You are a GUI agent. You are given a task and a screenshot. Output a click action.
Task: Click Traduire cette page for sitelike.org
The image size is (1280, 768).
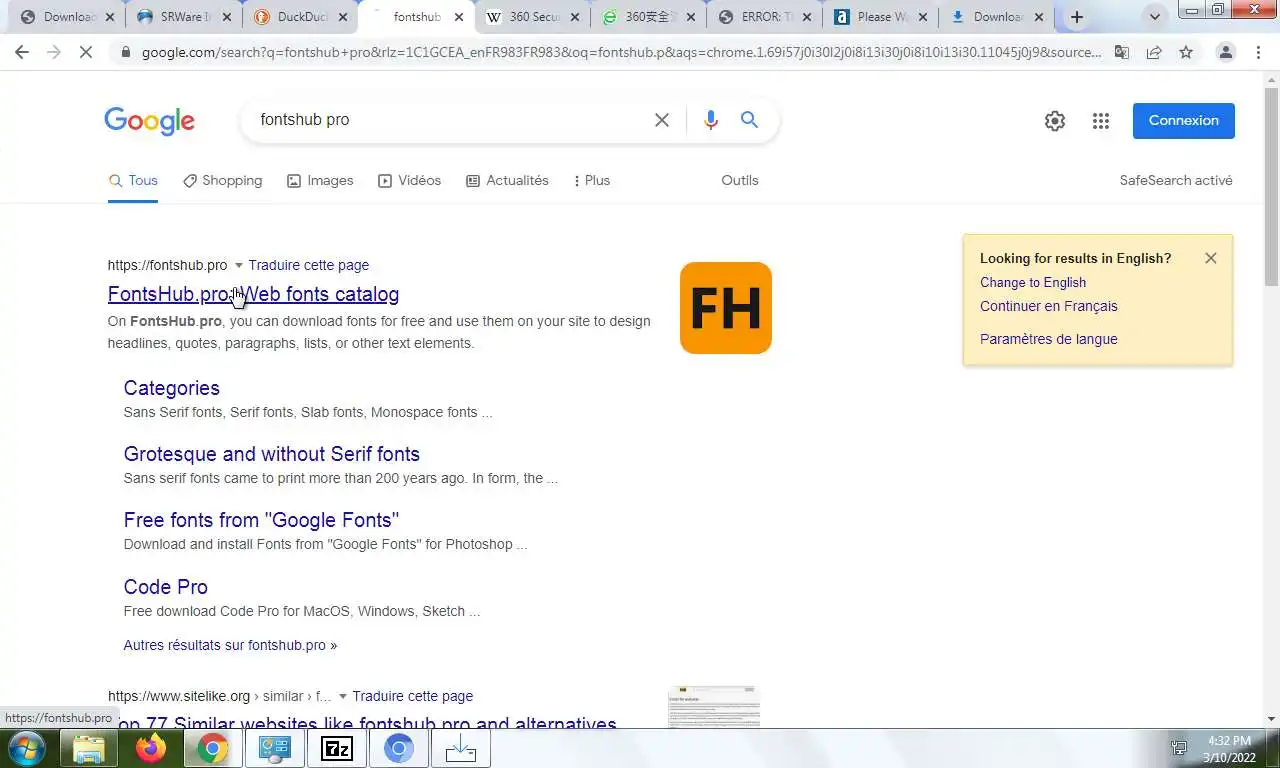(412, 696)
